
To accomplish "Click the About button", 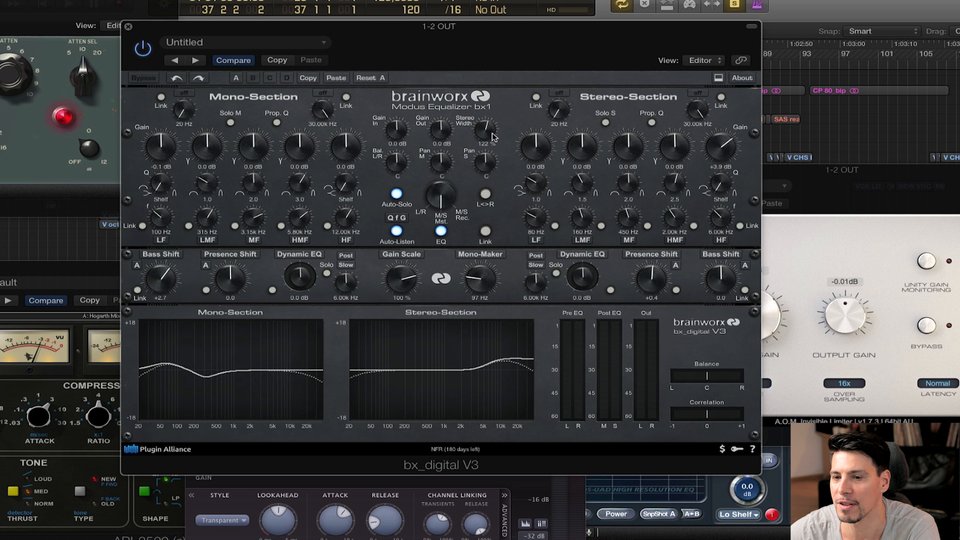I will pos(742,78).
